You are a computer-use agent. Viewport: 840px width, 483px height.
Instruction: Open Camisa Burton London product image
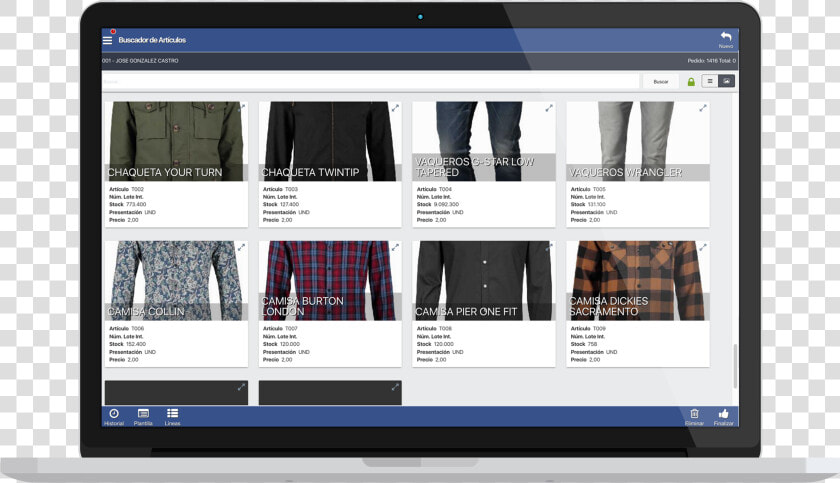(330, 281)
